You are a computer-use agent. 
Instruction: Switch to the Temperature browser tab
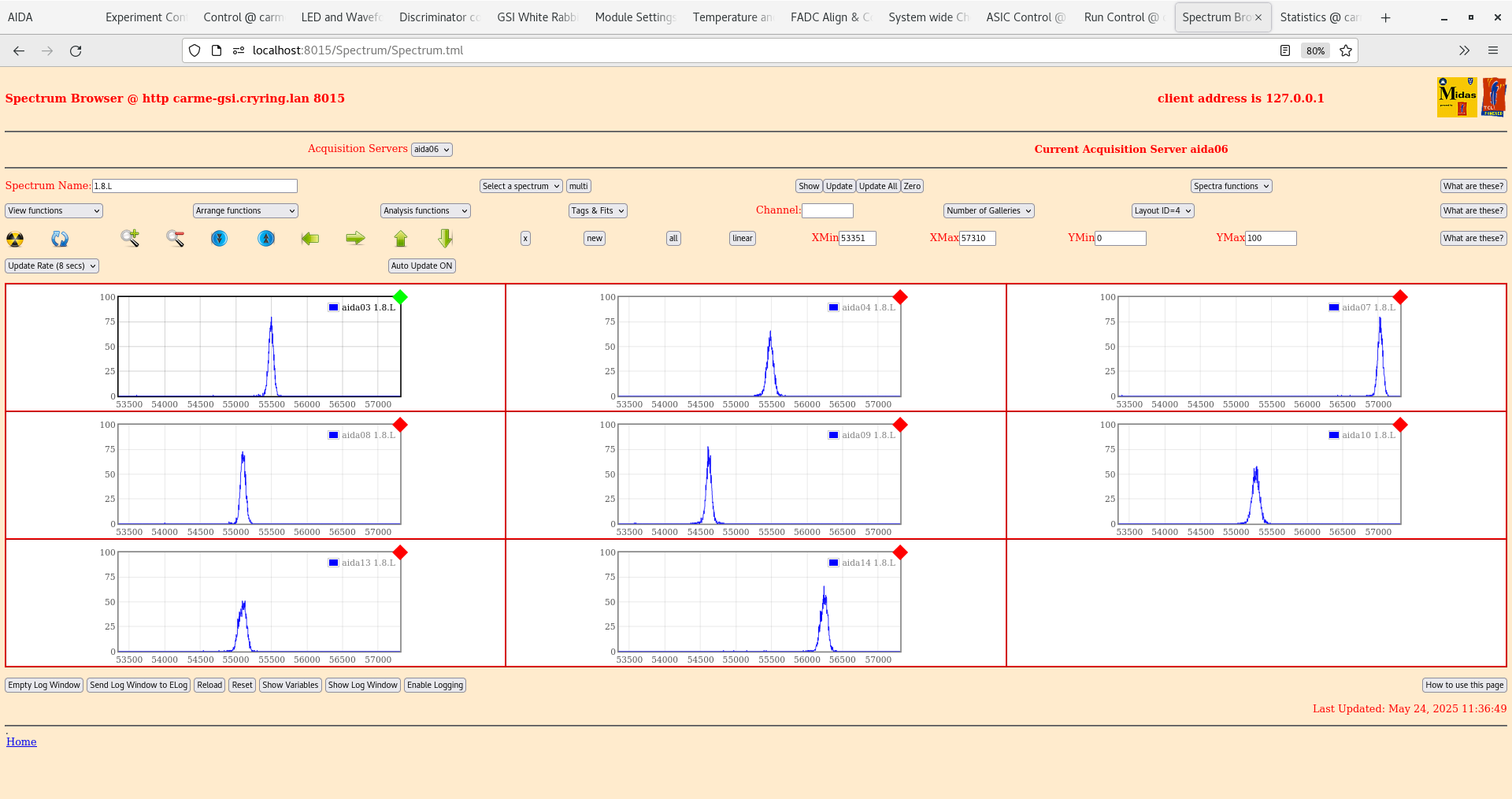(x=732, y=17)
